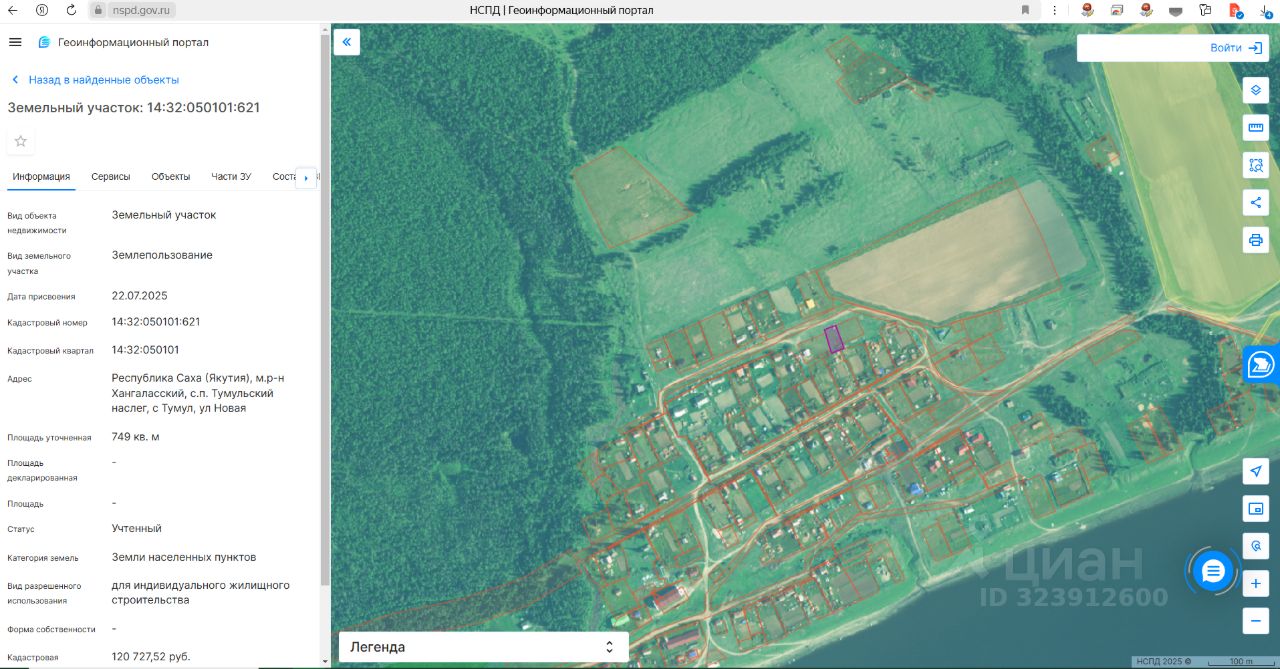Image resolution: width=1280 pixels, height=669 pixels.
Task: Click the highlighted purple land plot
Action: click(834, 339)
